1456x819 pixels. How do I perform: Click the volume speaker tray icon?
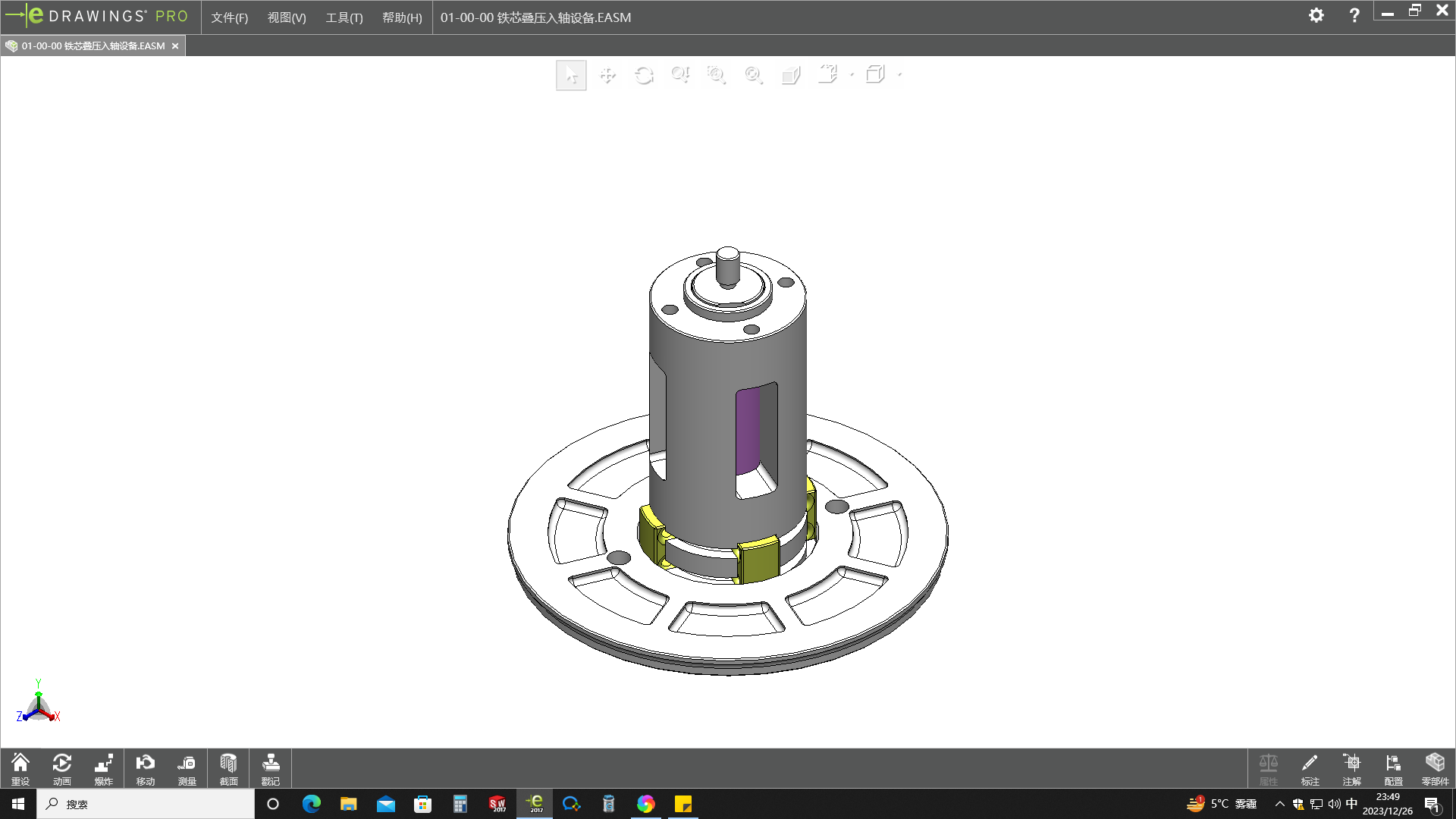click(x=1334, y=804)
